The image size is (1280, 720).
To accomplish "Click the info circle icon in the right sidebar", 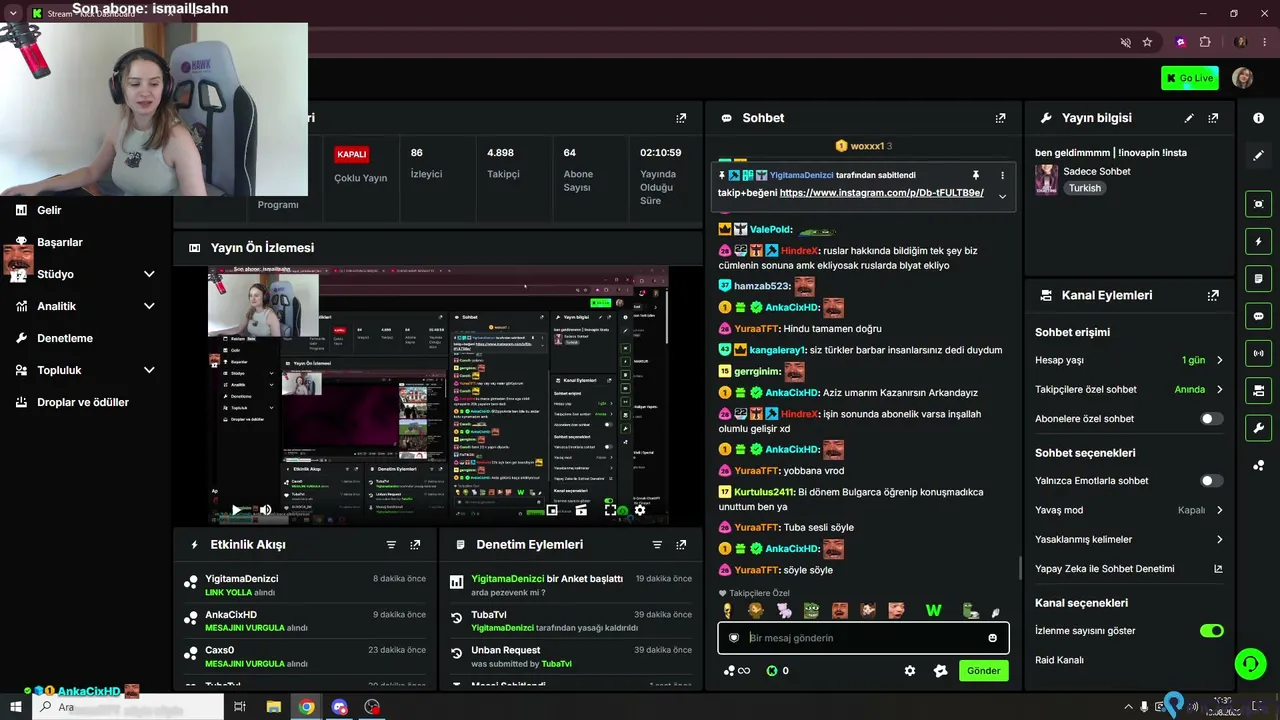I will pyautogui.click(x=1259, y=118).
